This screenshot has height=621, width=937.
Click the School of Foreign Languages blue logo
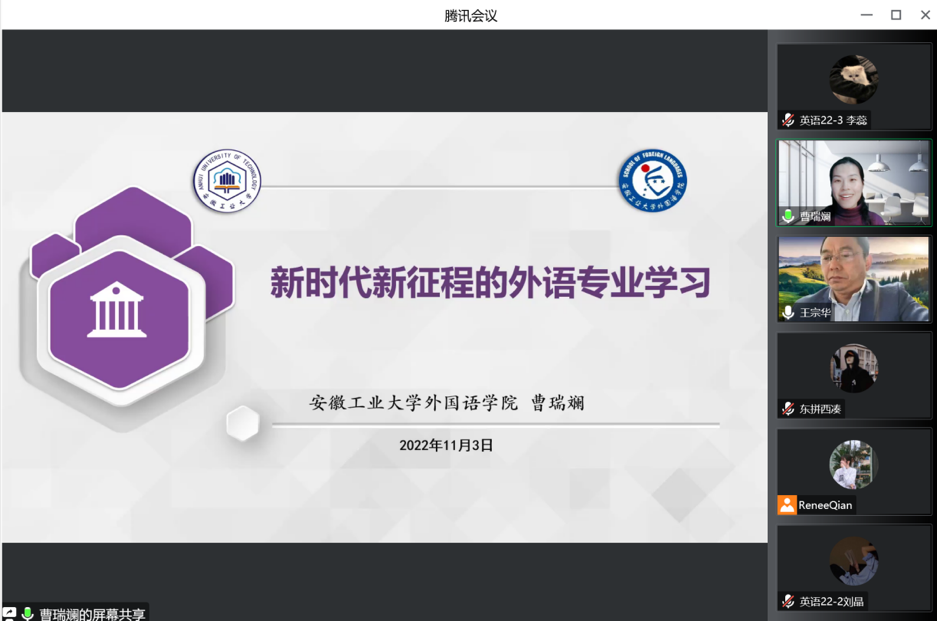652,181
